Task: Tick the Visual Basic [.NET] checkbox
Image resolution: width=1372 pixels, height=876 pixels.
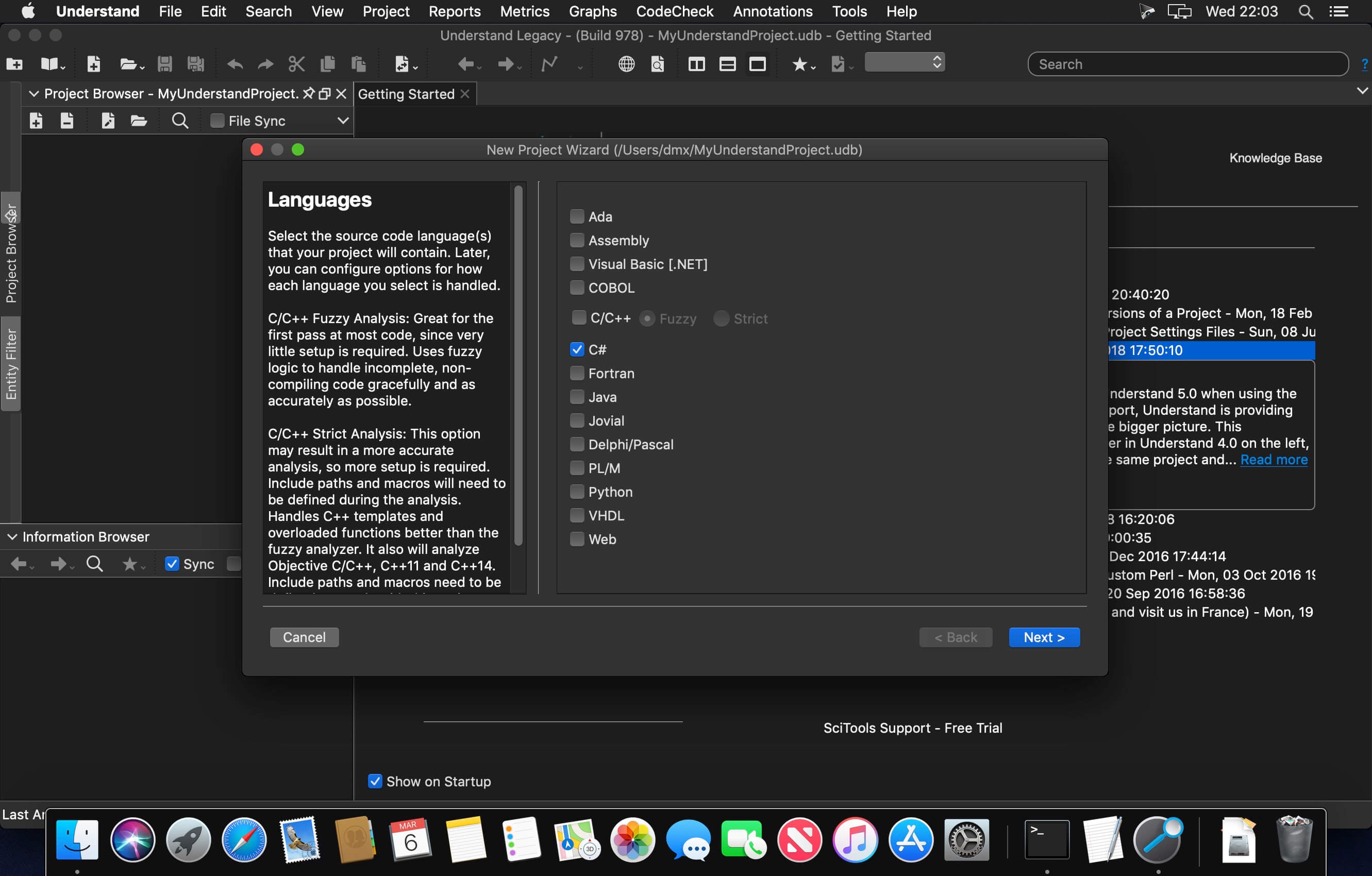Action: click(577, 264)
